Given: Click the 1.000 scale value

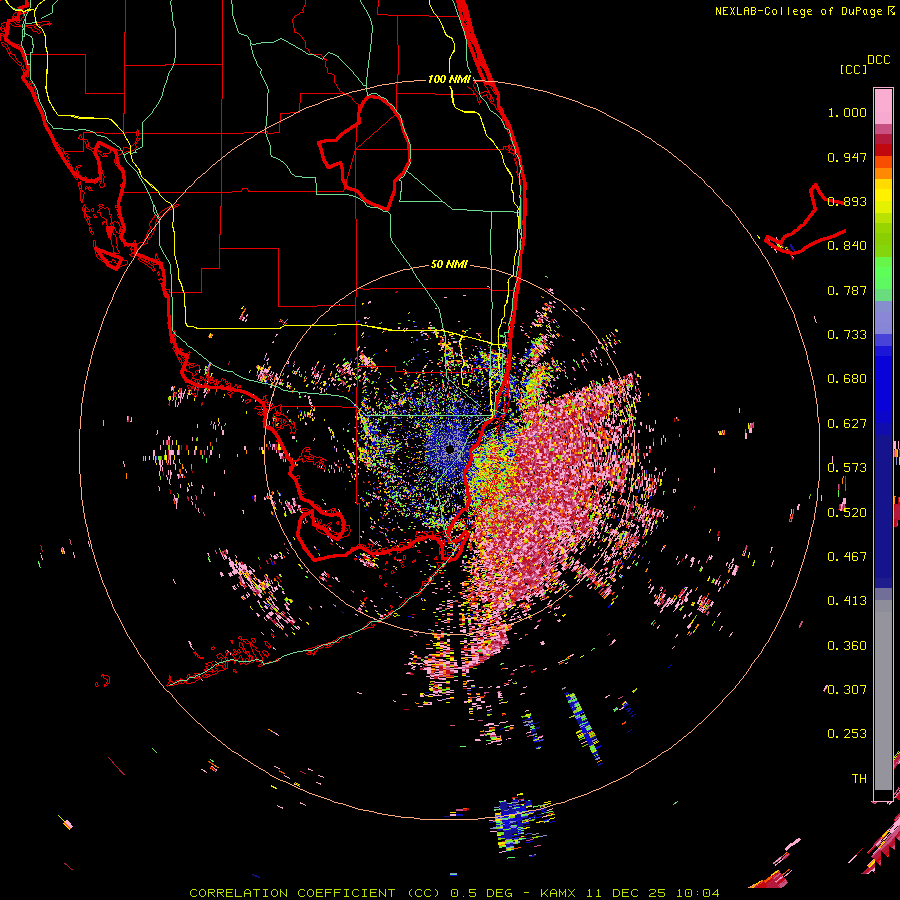Looking at the screenshot, I should pyautogui.click(x=847, y=112).
